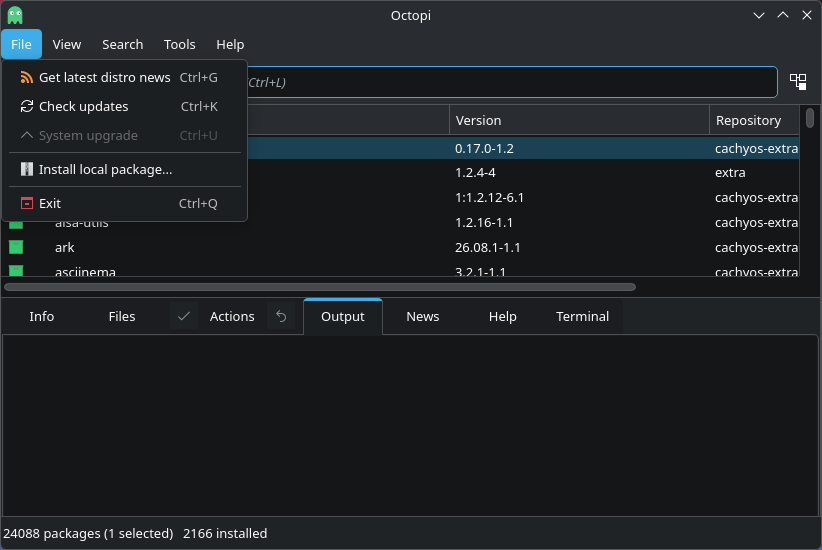This screenshot has width=822, height=550.
Task: Click the Octopi ghost app icon
Action: [15, 15]
